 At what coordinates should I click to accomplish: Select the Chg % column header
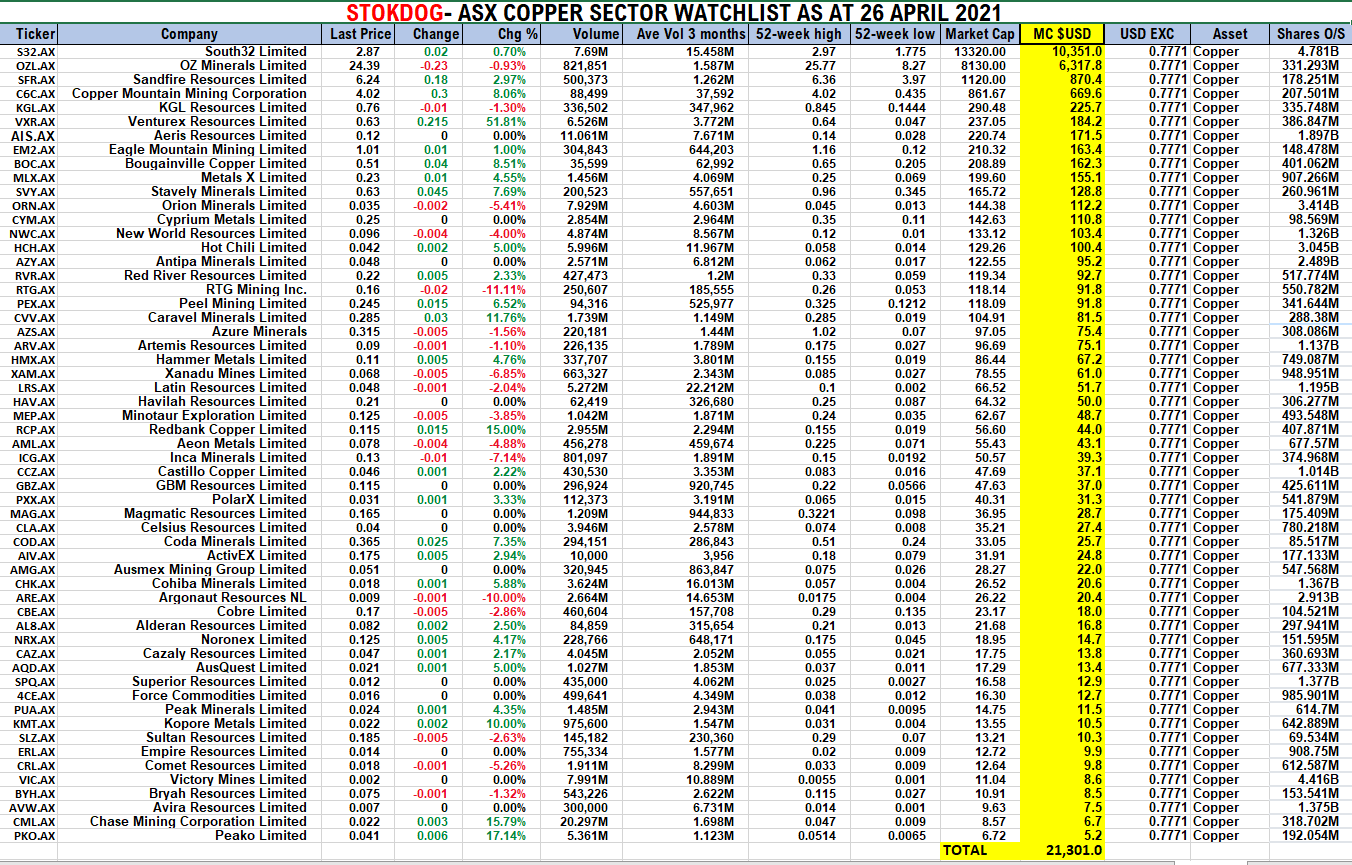tap(516, 34)
